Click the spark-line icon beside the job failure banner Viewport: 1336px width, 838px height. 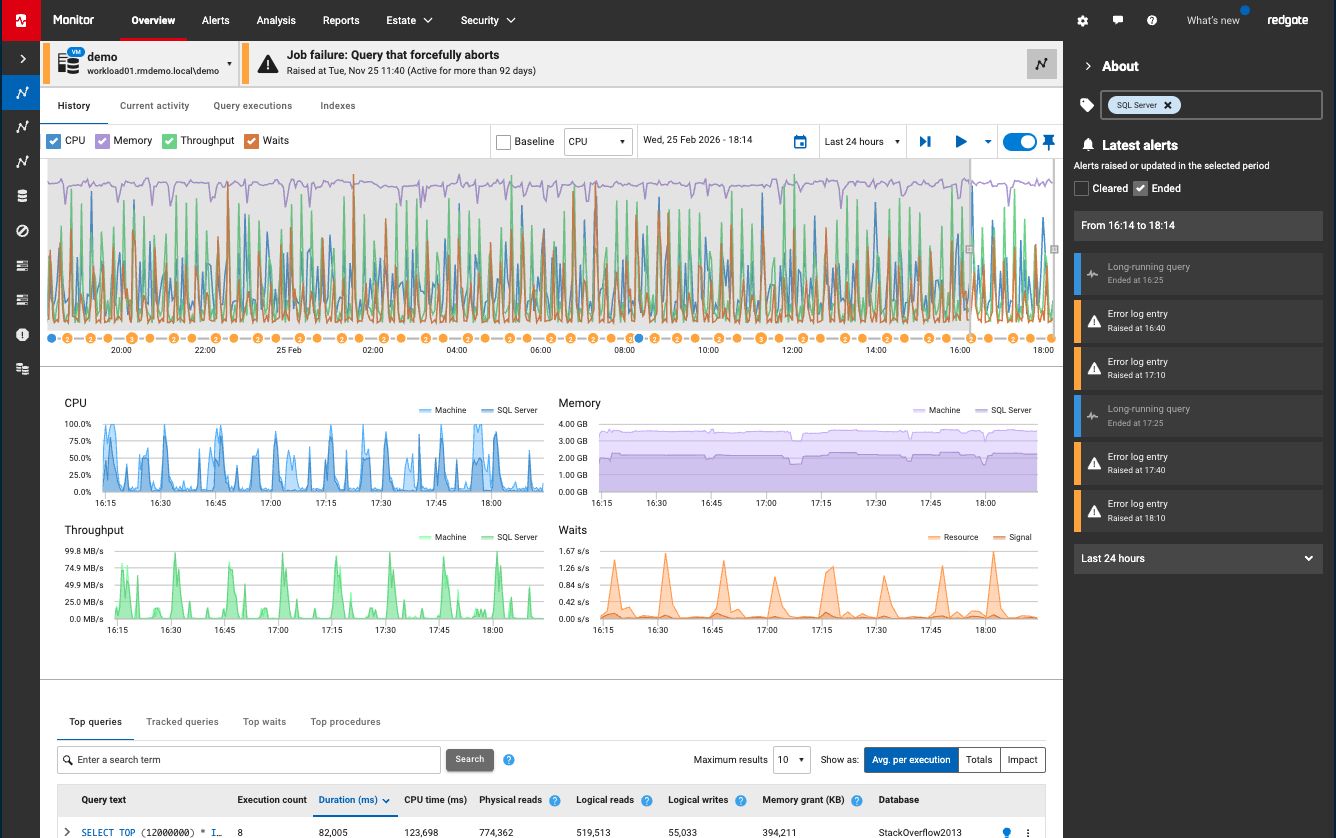coord(1041,63)
